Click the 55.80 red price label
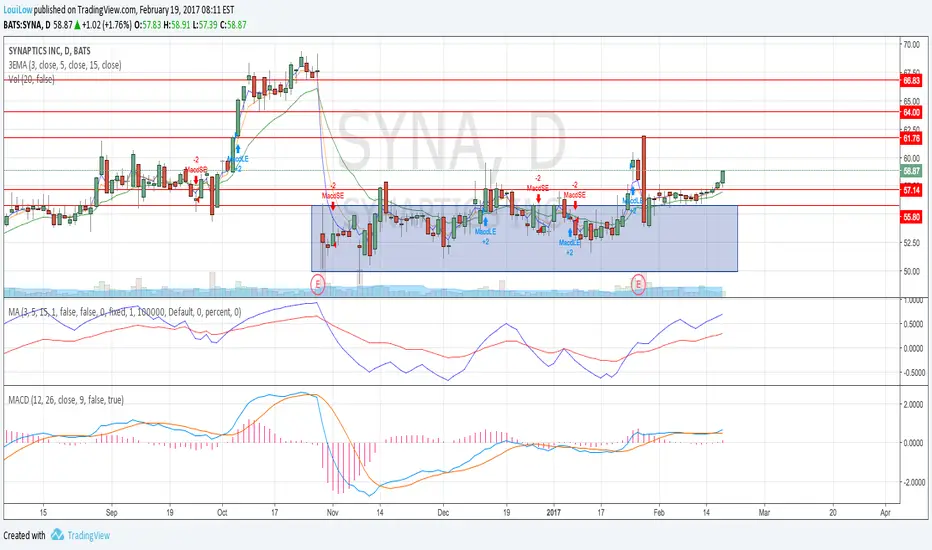Screen dimensions: 932x550 (x=911, y=217)
